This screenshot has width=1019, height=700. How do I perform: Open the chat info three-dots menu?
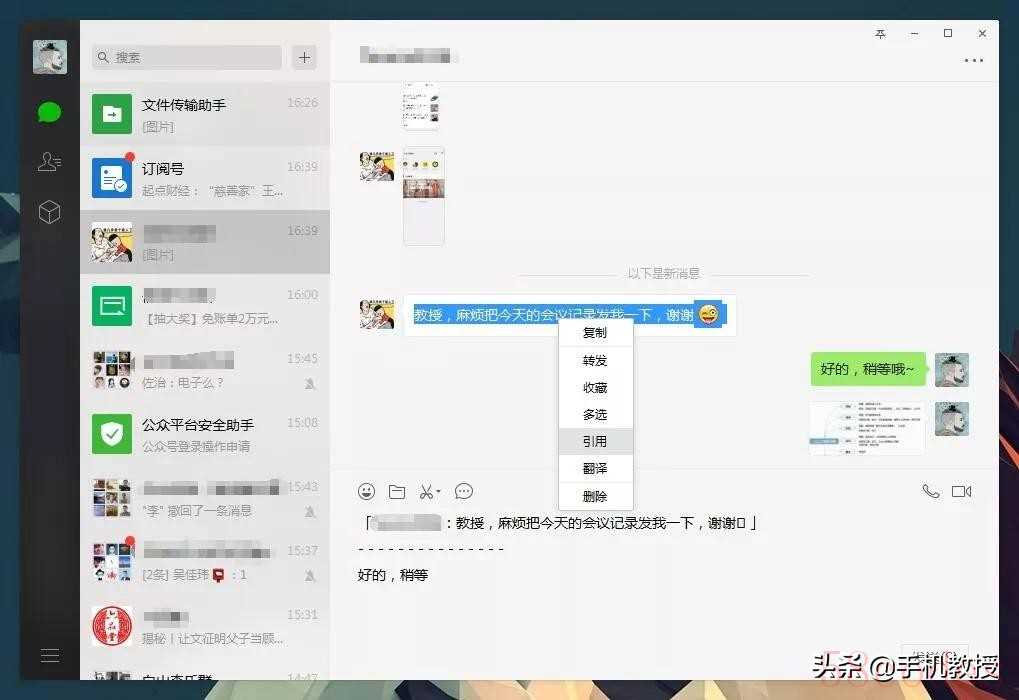tap(973, 60)
